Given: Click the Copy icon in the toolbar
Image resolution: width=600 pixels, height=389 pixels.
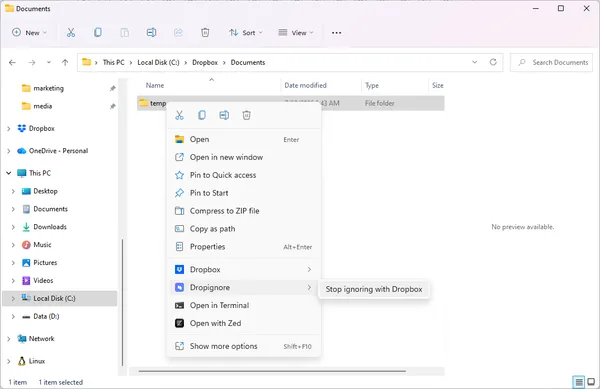Looking at the screenshot, I should [x=98, y=33].
